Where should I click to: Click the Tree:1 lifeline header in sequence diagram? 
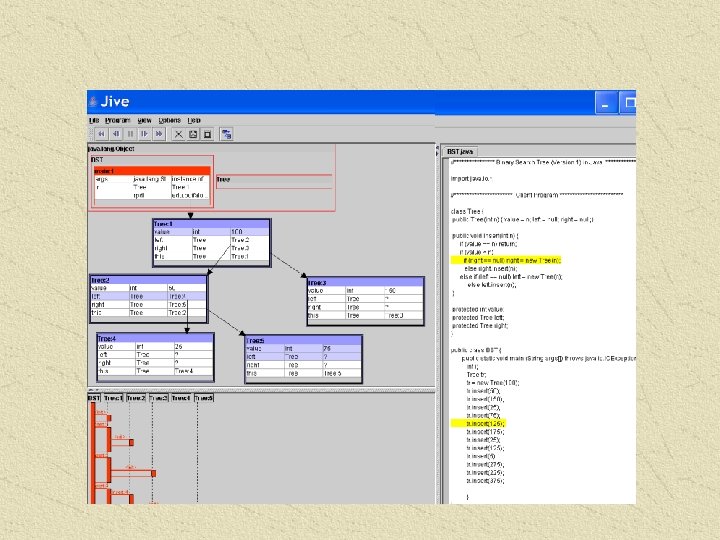click(x=113, y=398)
